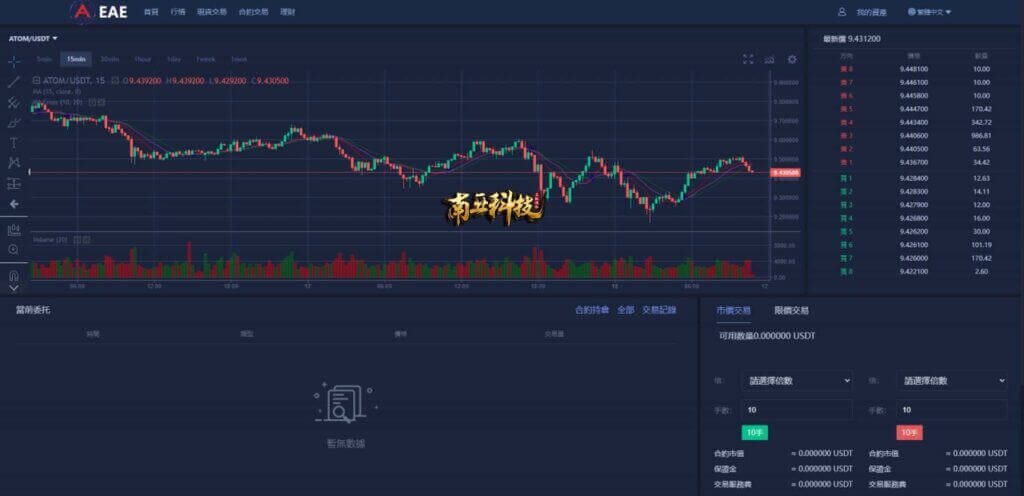The height and width of the screenshot is (496, 1024).
Task: Open the chart indicators icon
Action: point(770,59)
